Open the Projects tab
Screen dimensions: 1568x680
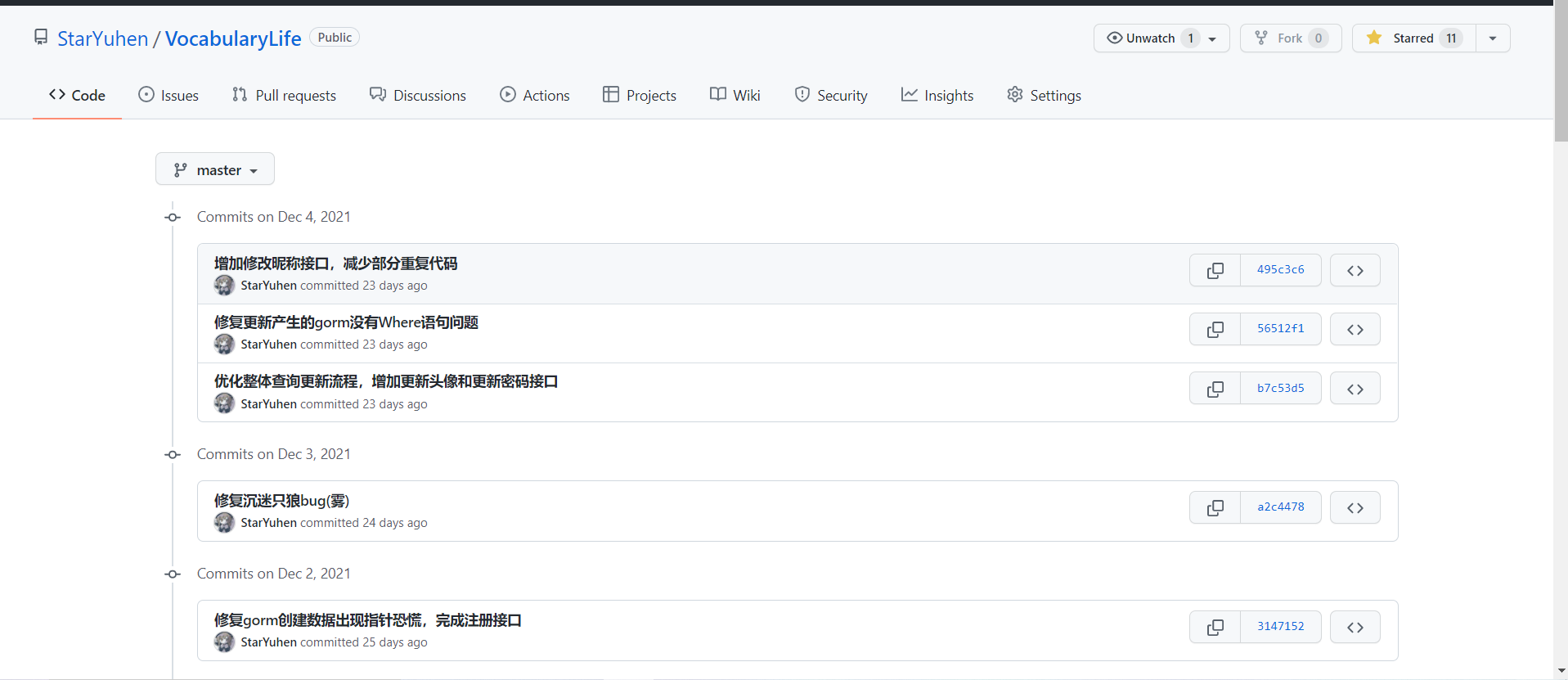point(640,95)
